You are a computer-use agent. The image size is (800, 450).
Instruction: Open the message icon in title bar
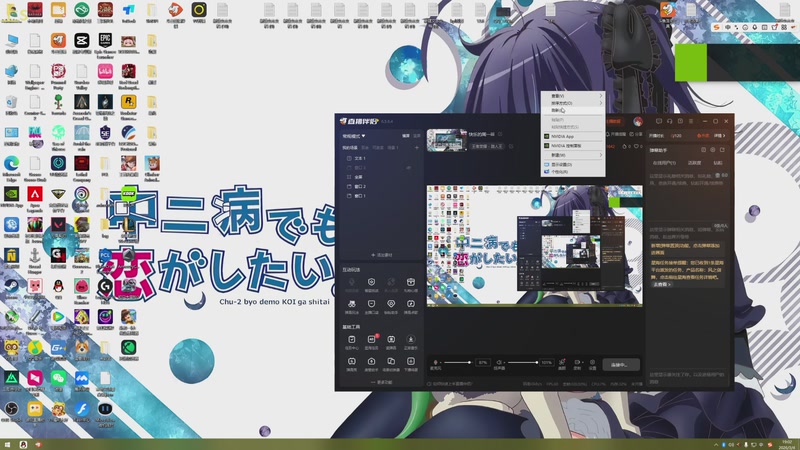[659, 121]
